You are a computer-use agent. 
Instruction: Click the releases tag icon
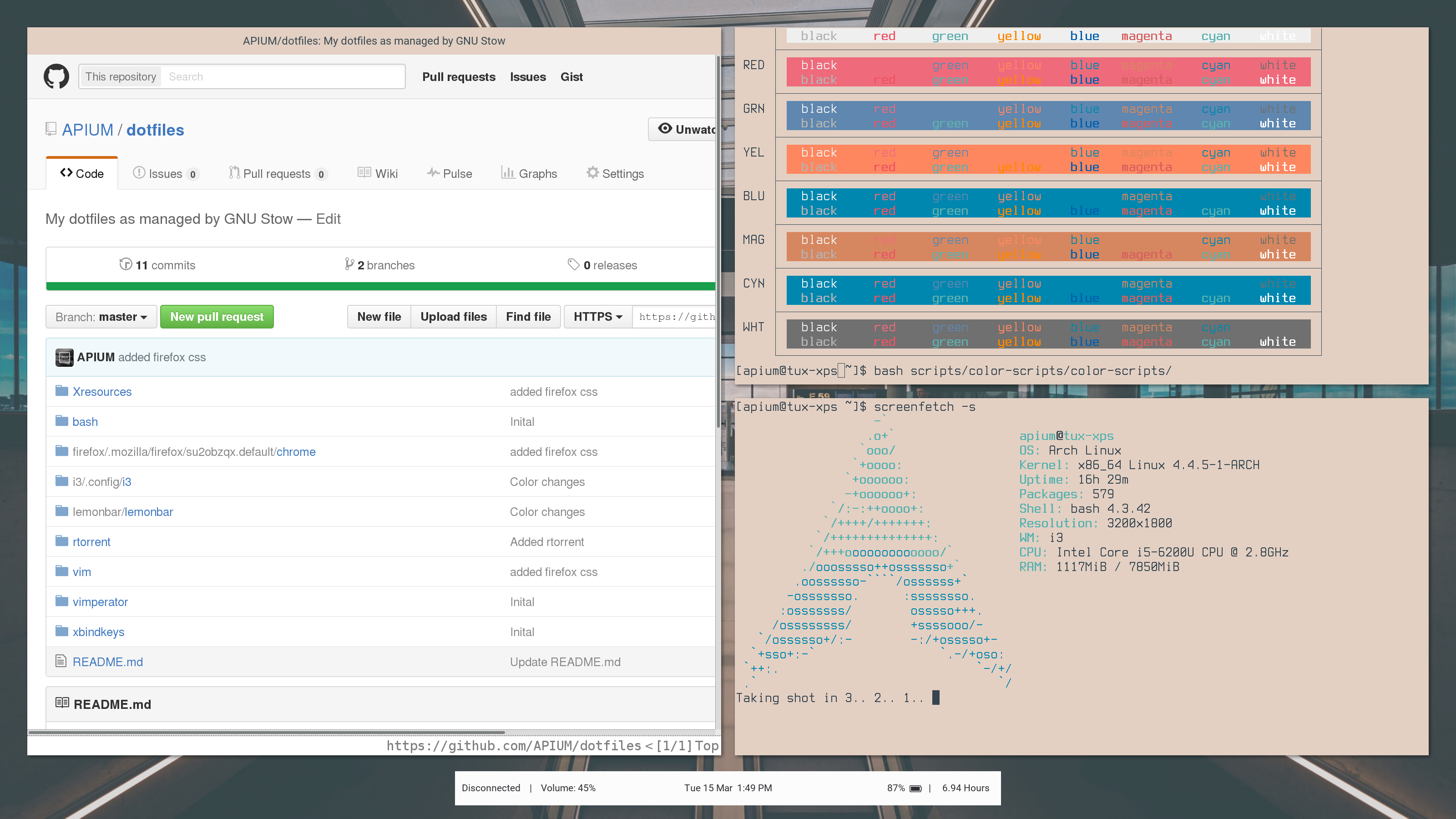[573, 264]
